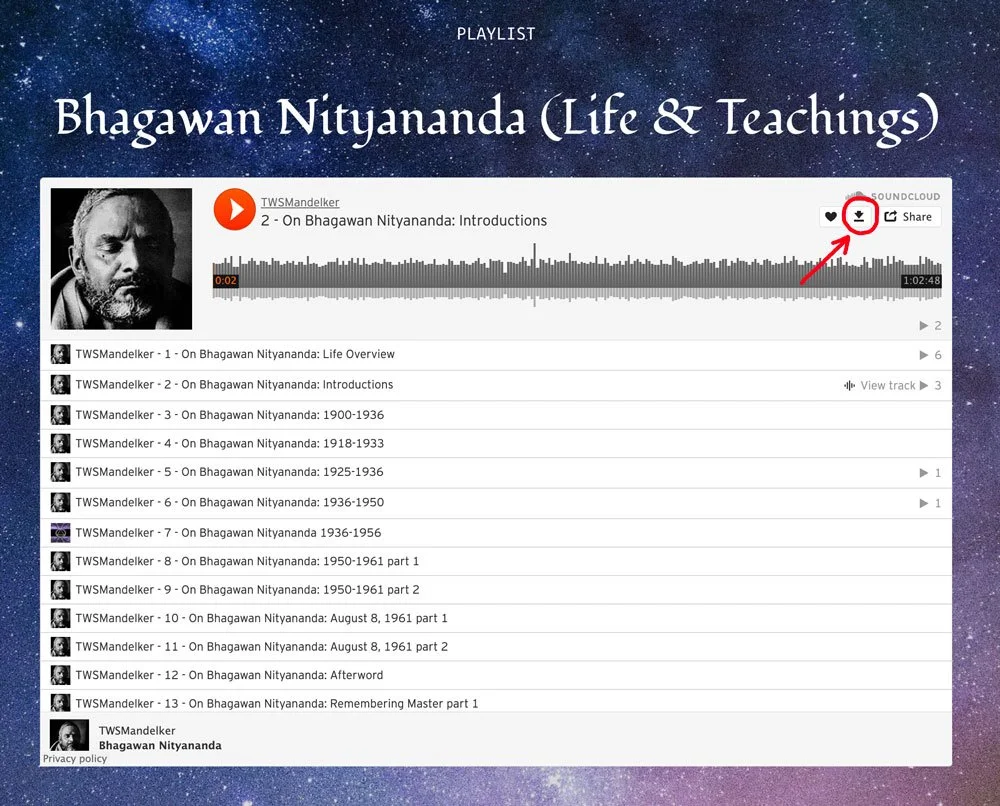Click footer playlist artwork thumbnail
Screen dimensions: 1000x806
70,735
